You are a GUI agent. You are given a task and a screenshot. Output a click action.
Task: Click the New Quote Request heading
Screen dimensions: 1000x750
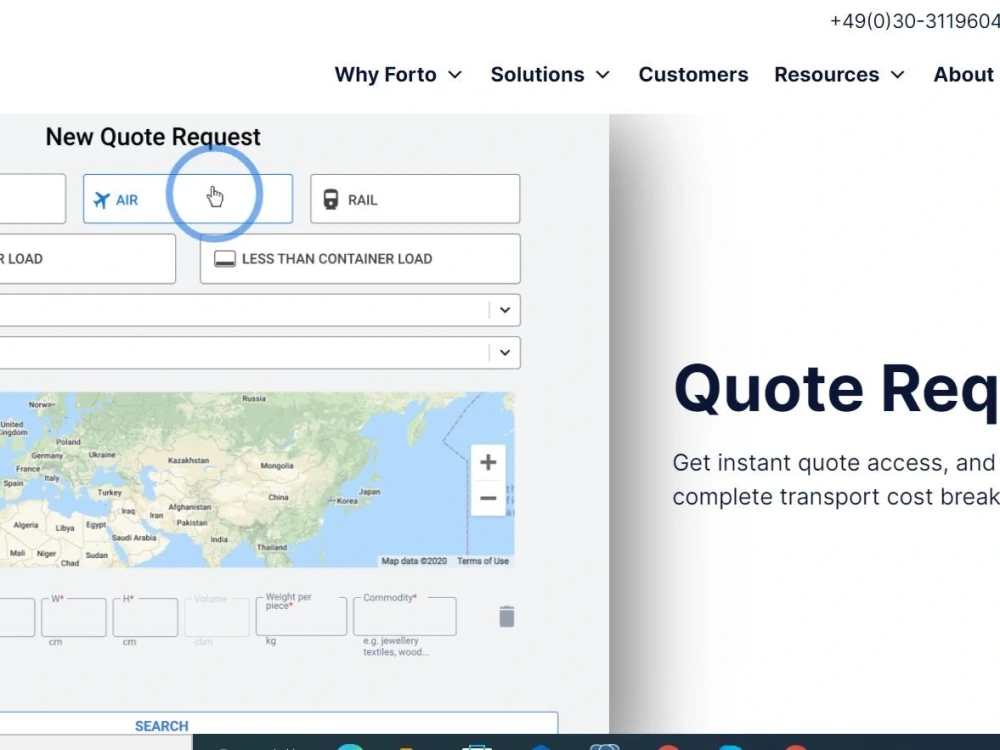[153, 137]
